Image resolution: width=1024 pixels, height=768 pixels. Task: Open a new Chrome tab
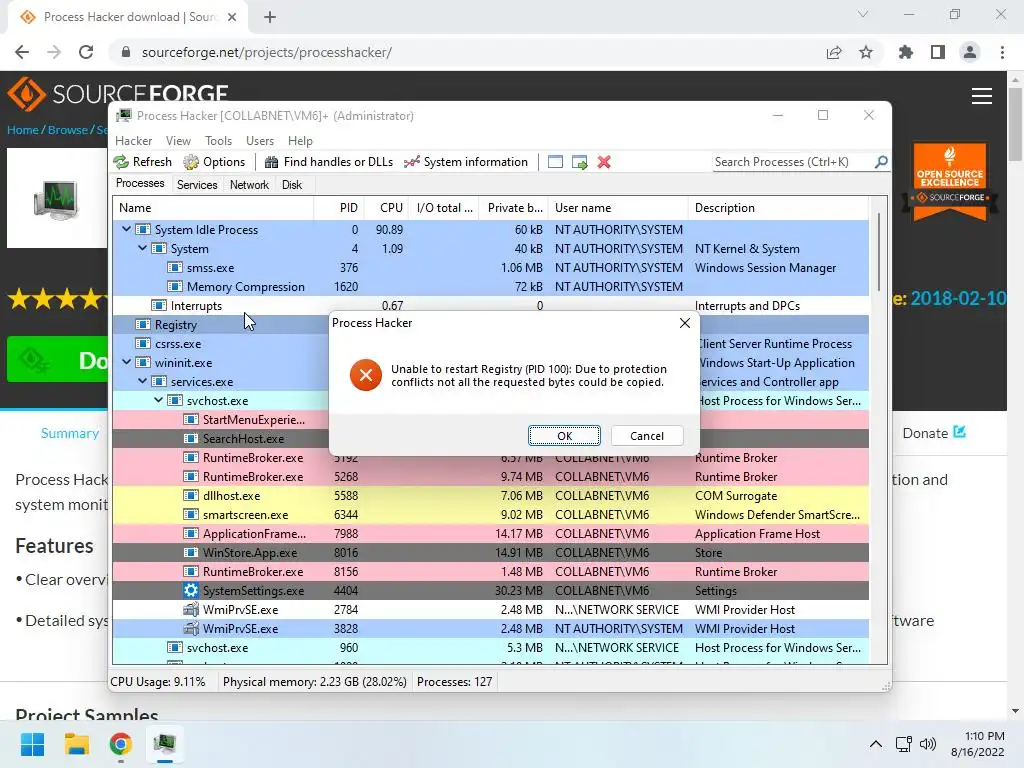pyautogui.click(x=270, y=17)
